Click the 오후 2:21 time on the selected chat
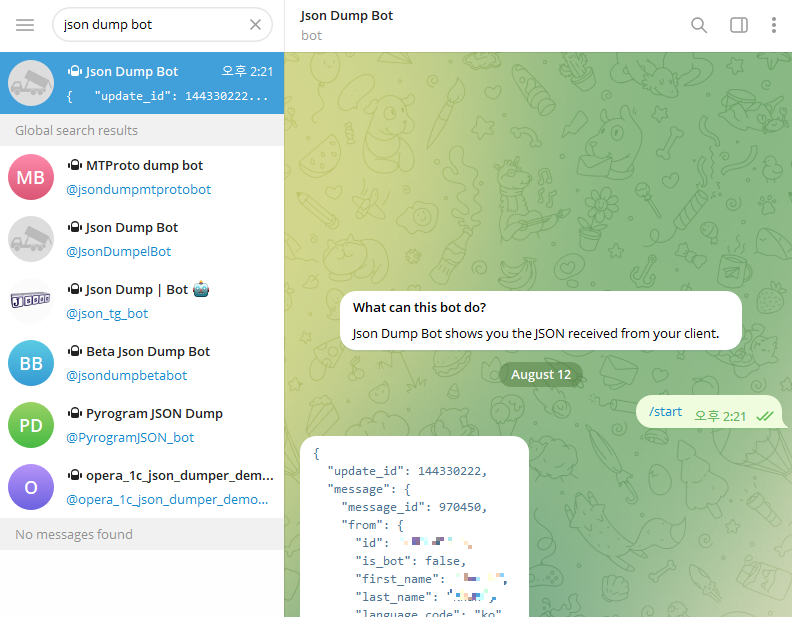Viewport: 792px width, 617px height. 247,72
